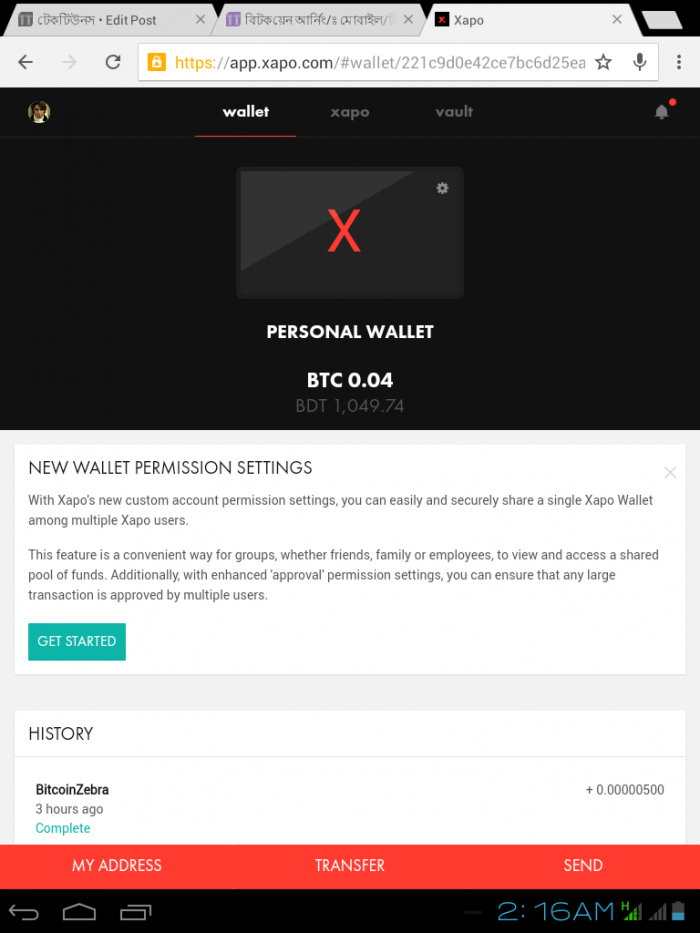Go back with the browser back arrow
700x933 pixels.
26,62
